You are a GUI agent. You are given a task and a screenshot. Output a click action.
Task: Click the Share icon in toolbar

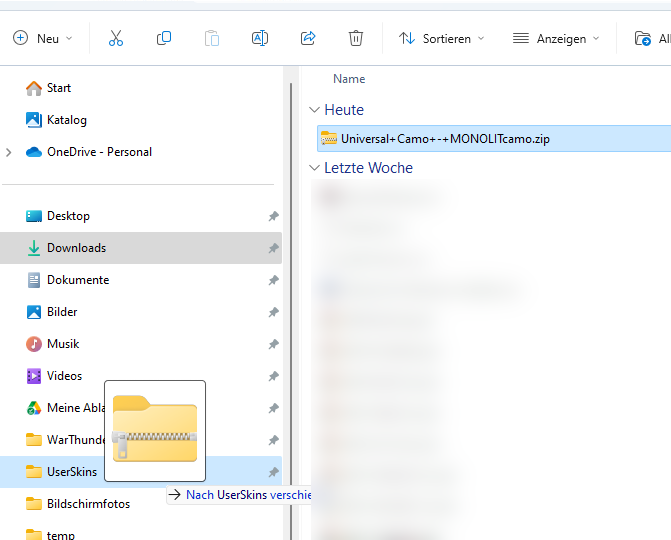(x=308, y=38)
